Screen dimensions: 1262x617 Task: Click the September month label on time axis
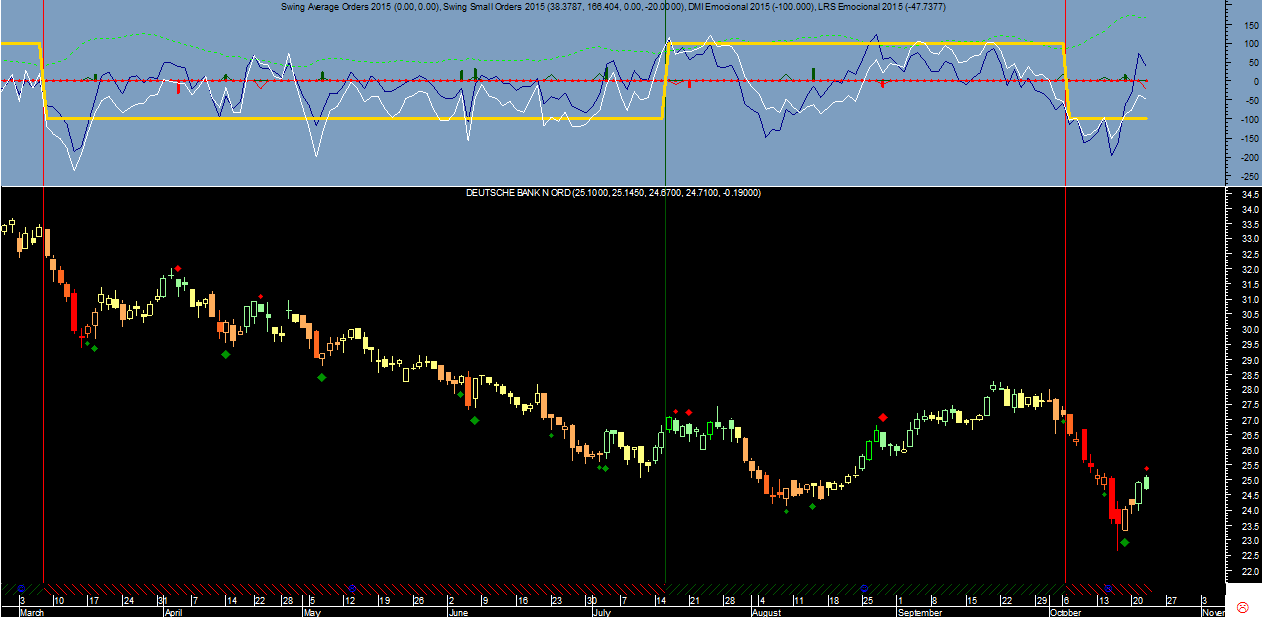click(920, 611)
